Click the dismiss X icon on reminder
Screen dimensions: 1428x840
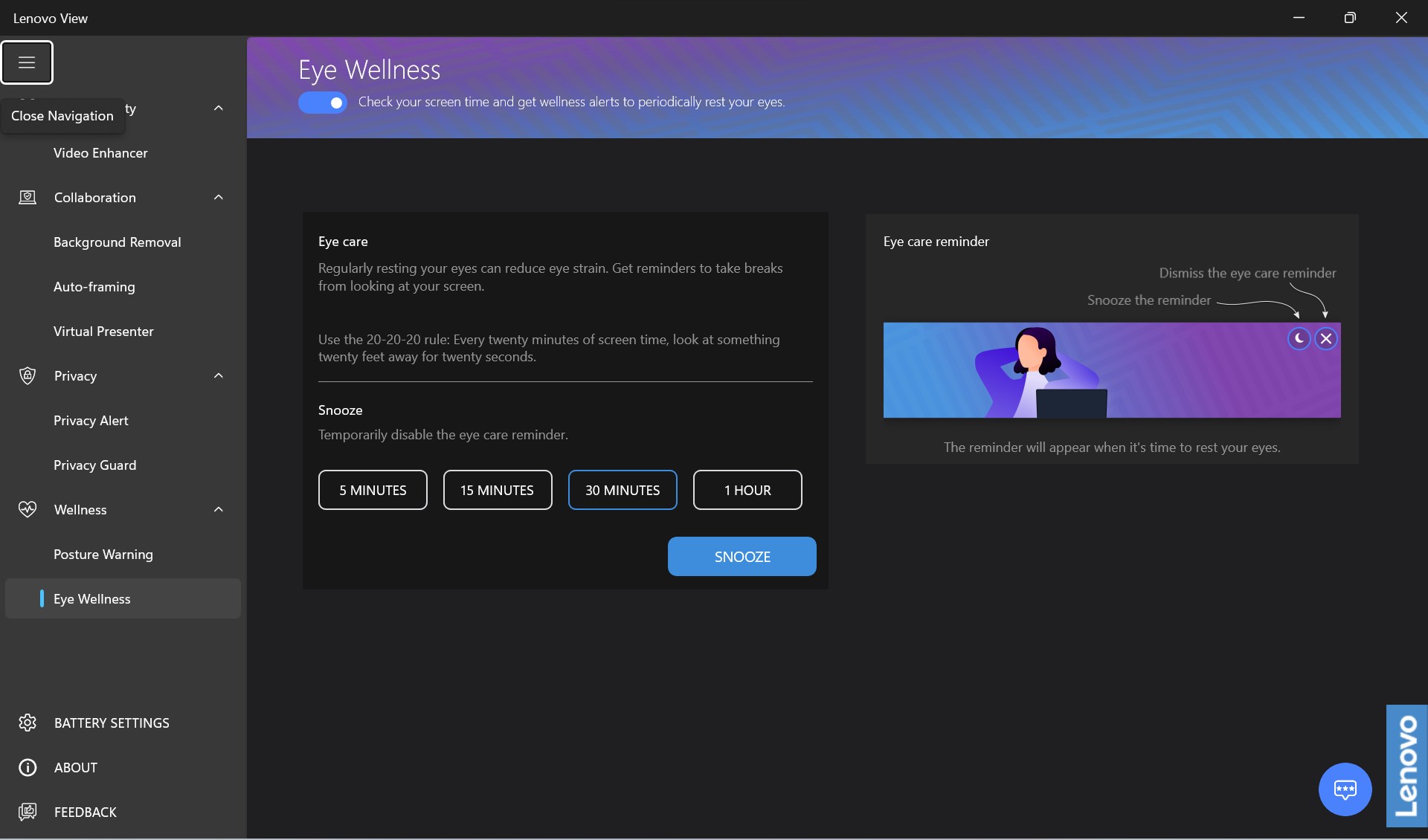click(1326, 339)
